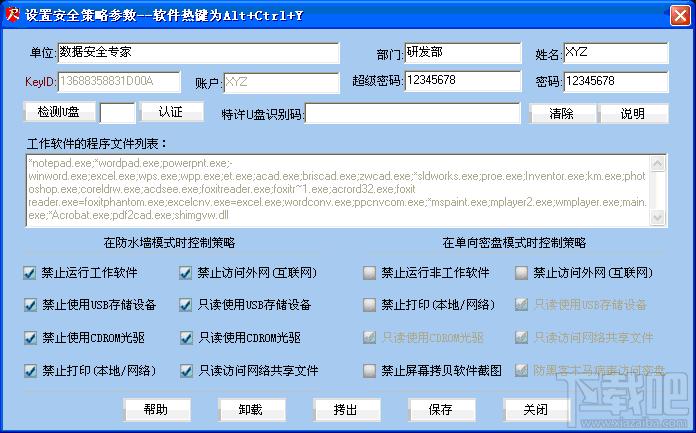Click greyed 只读访问网络共享文件 checkbox on right
696x433 pixels.
point(521,338)
